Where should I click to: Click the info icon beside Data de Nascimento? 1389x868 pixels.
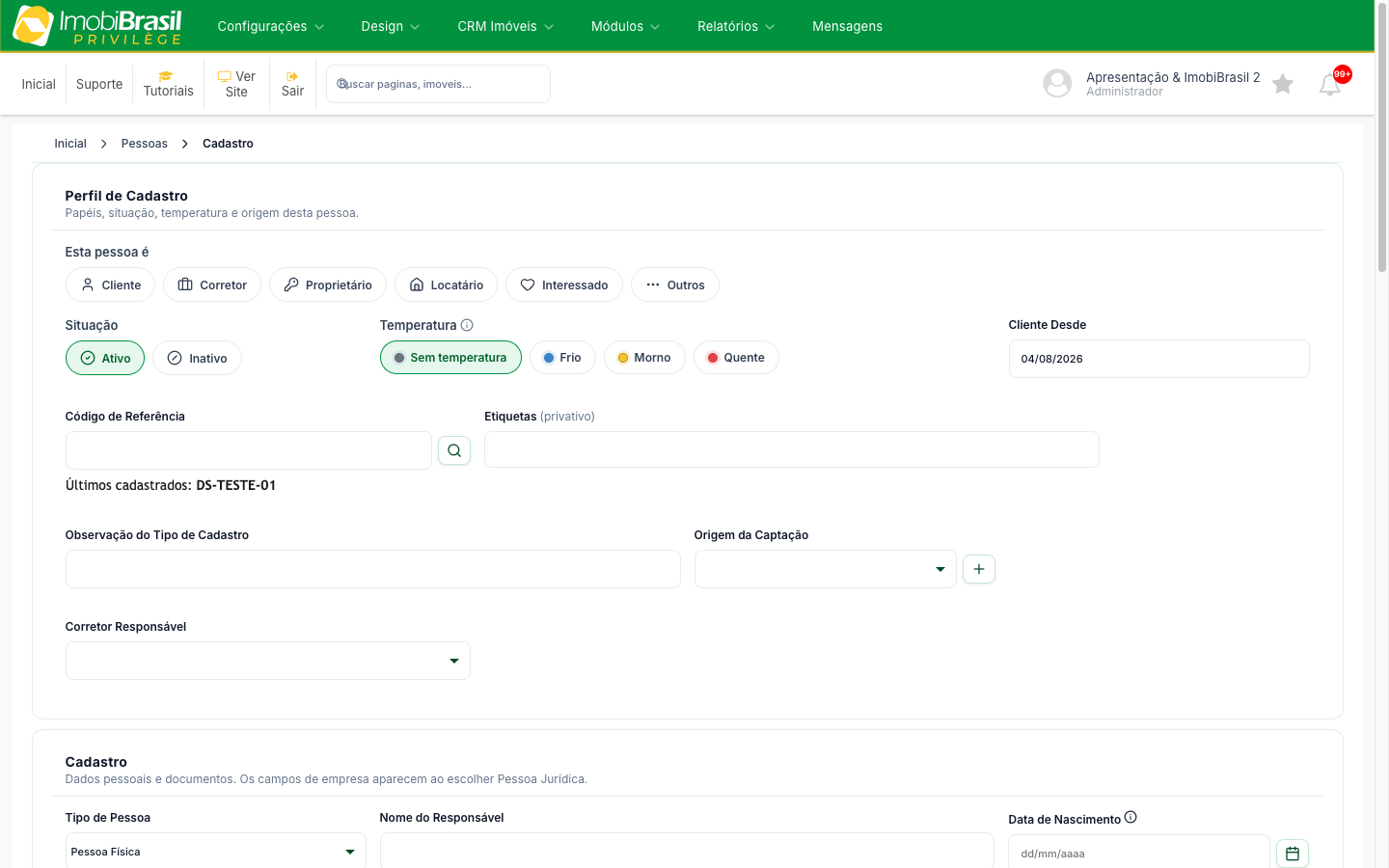tap(1130, 818)
